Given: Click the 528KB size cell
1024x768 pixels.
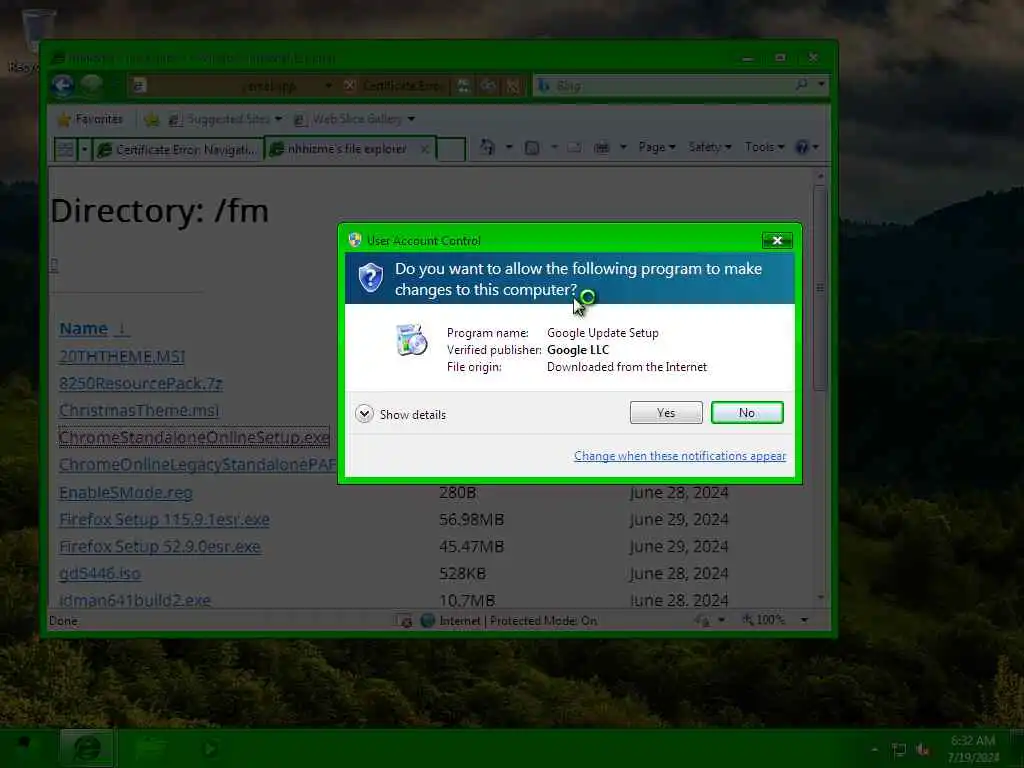Looking at the screenshot, I should tap(462, 573).
